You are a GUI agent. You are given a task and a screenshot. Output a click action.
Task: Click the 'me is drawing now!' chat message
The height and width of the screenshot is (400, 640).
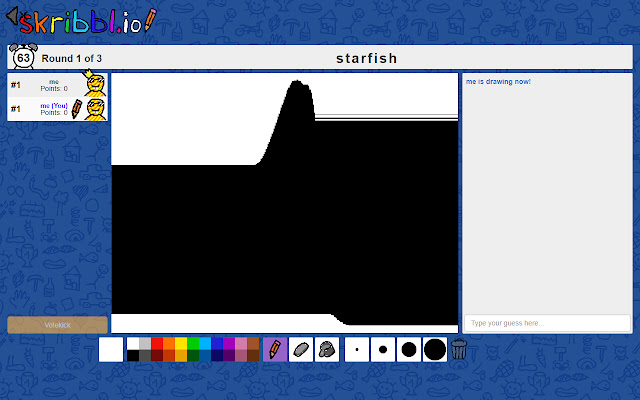coord(498,82)
